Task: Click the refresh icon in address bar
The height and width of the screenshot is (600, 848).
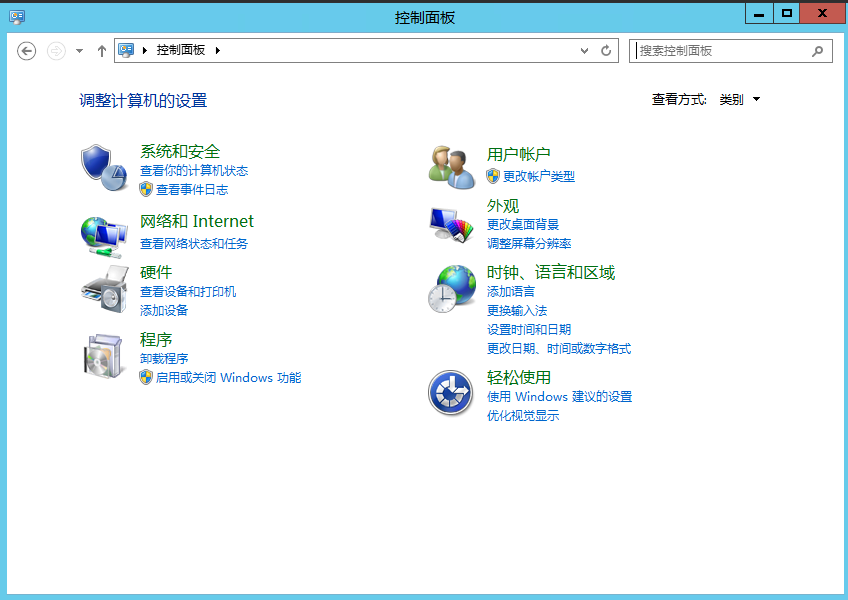Action: tap(606, 51)
